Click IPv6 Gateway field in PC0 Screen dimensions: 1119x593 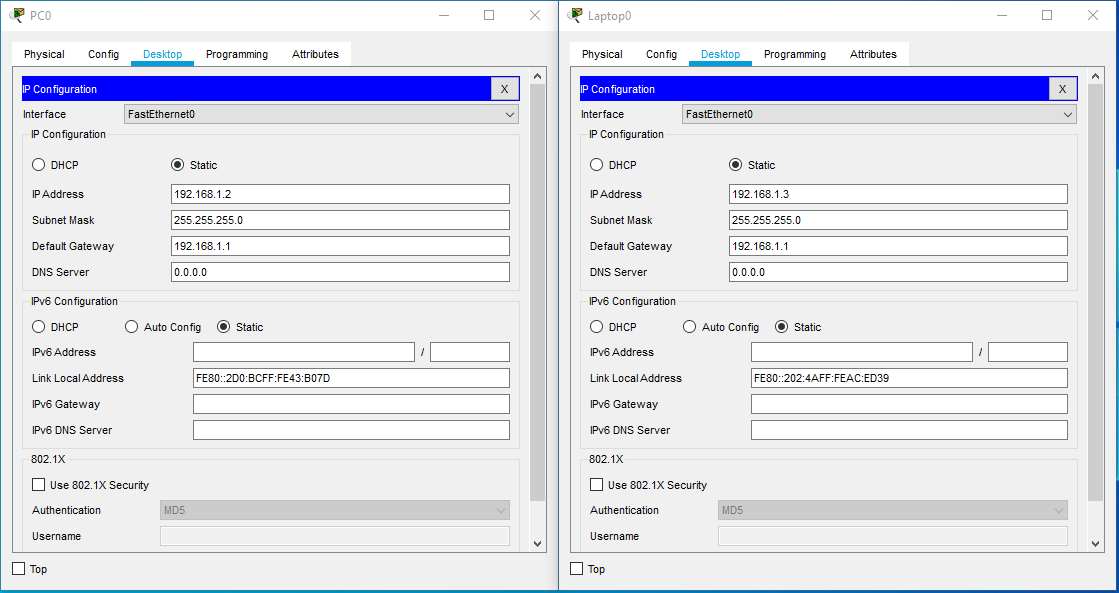[x=351, y=404]
